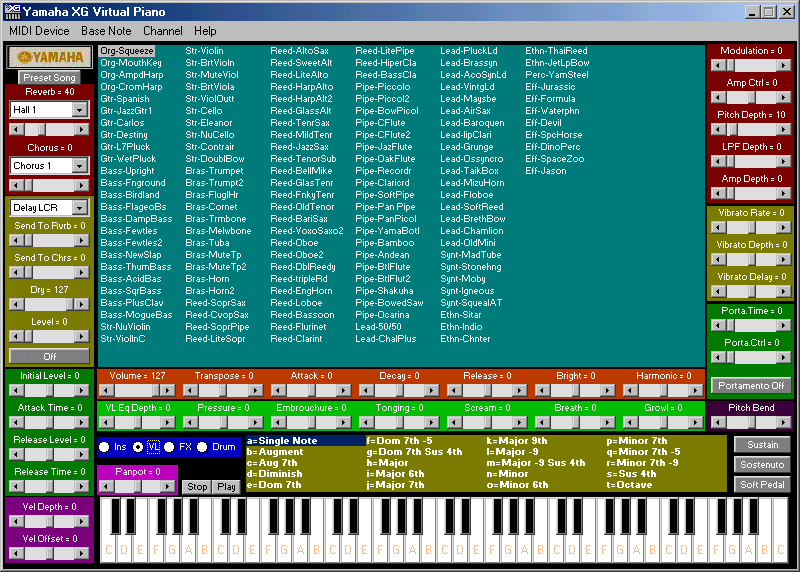This screenshot has width=800, height=572.
Task: Open the Base Note menu
Action: 106,31
